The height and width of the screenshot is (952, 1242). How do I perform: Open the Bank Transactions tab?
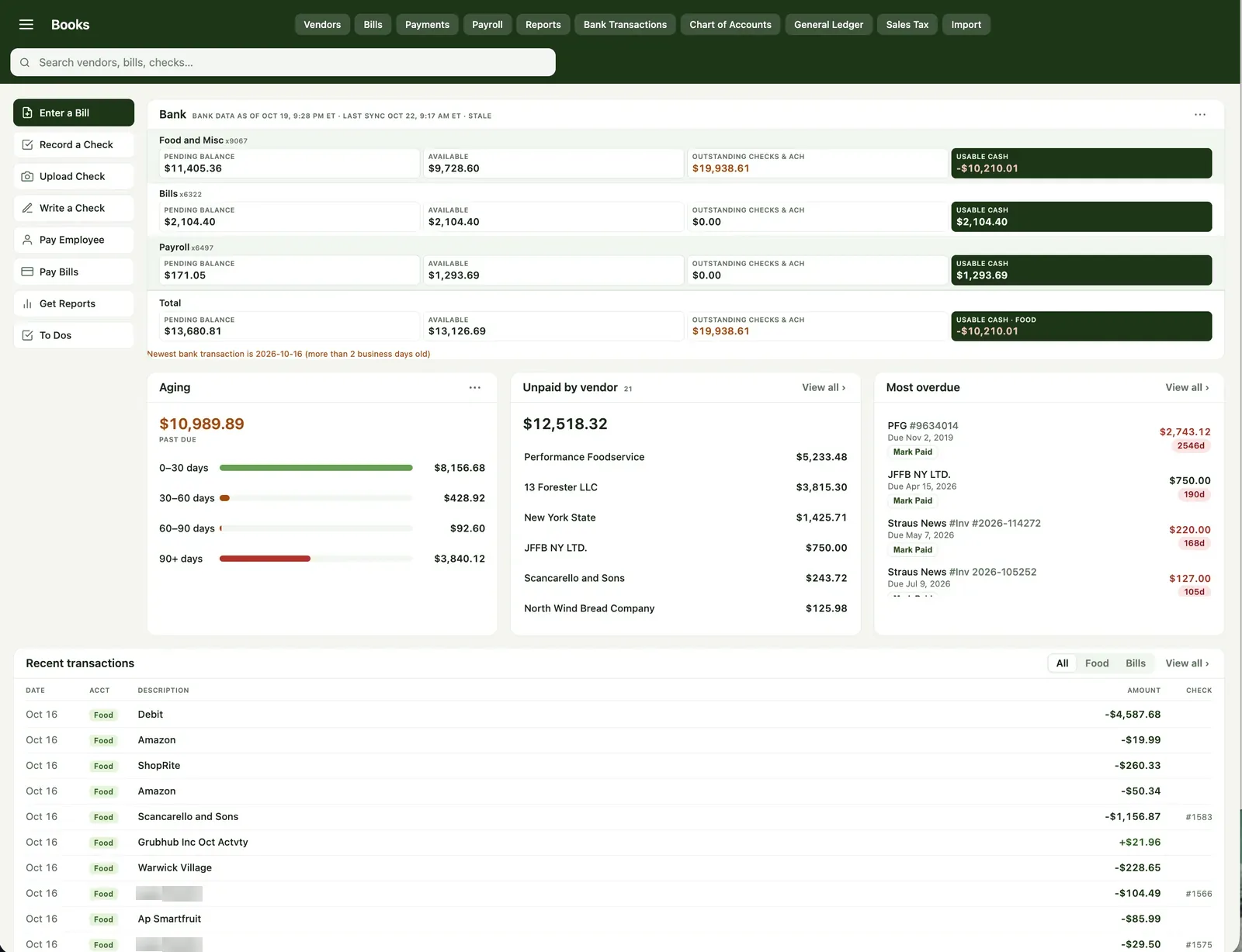click(x=625, y=25)
